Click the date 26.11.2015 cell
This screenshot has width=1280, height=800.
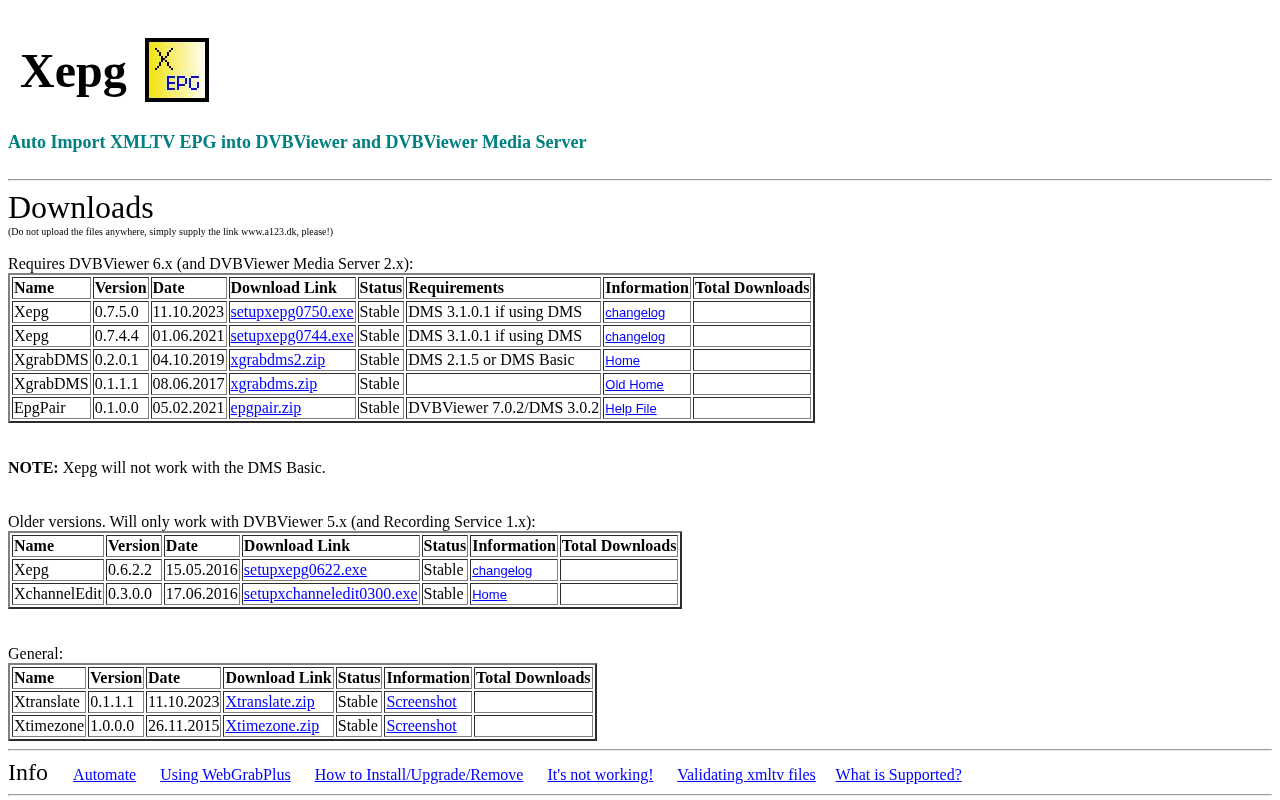184,726
